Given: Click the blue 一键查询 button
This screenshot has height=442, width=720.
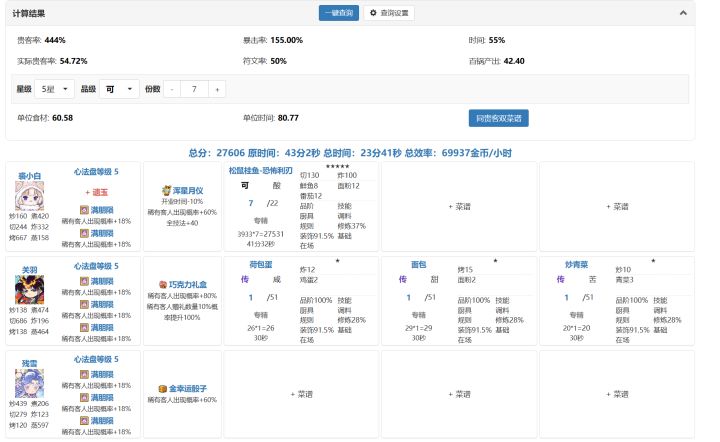Looking at the screenshot, I should click(x=338, y=13).
